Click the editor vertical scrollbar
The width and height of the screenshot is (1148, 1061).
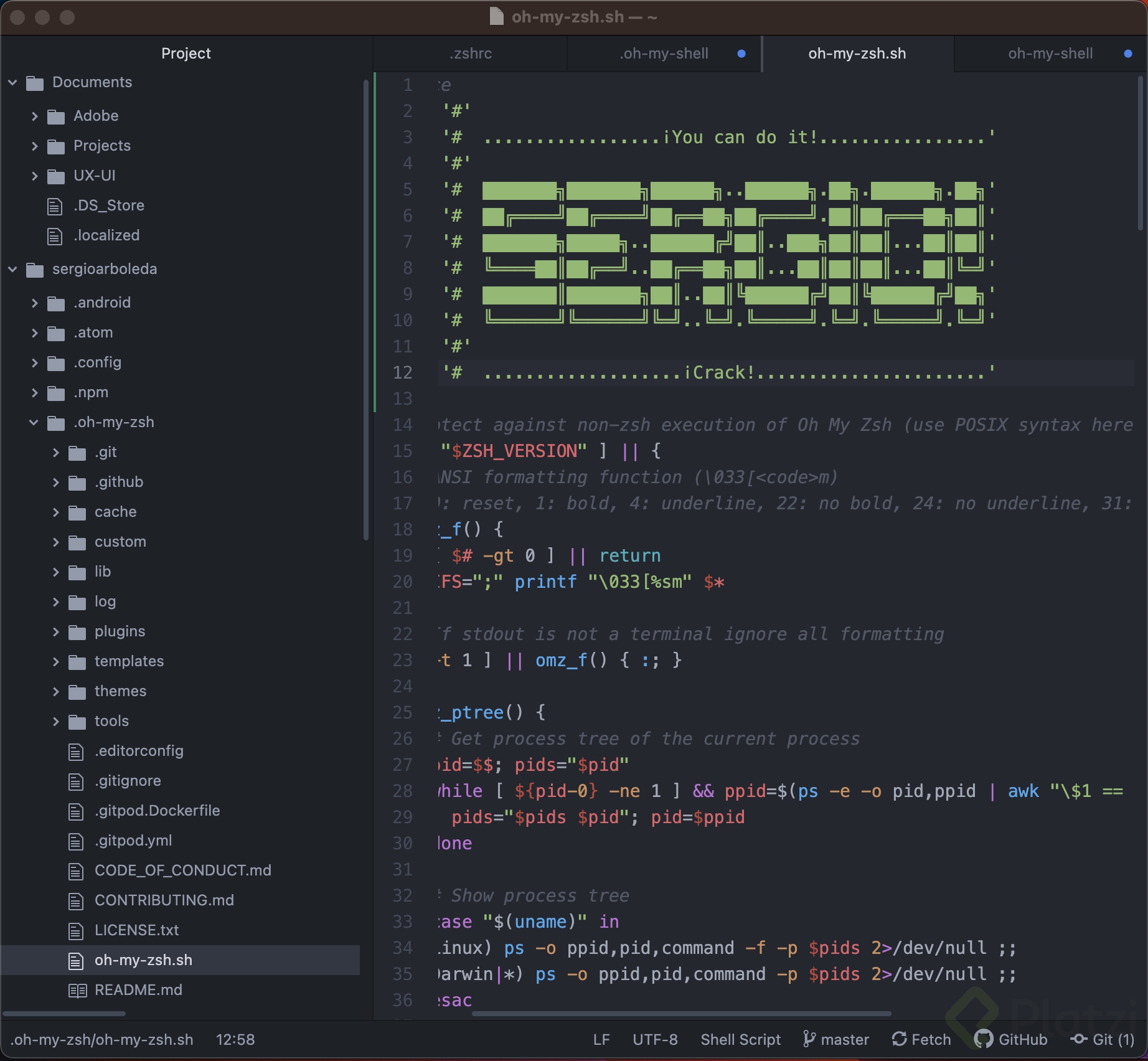pyautogui.click(x=1141, y=153)
